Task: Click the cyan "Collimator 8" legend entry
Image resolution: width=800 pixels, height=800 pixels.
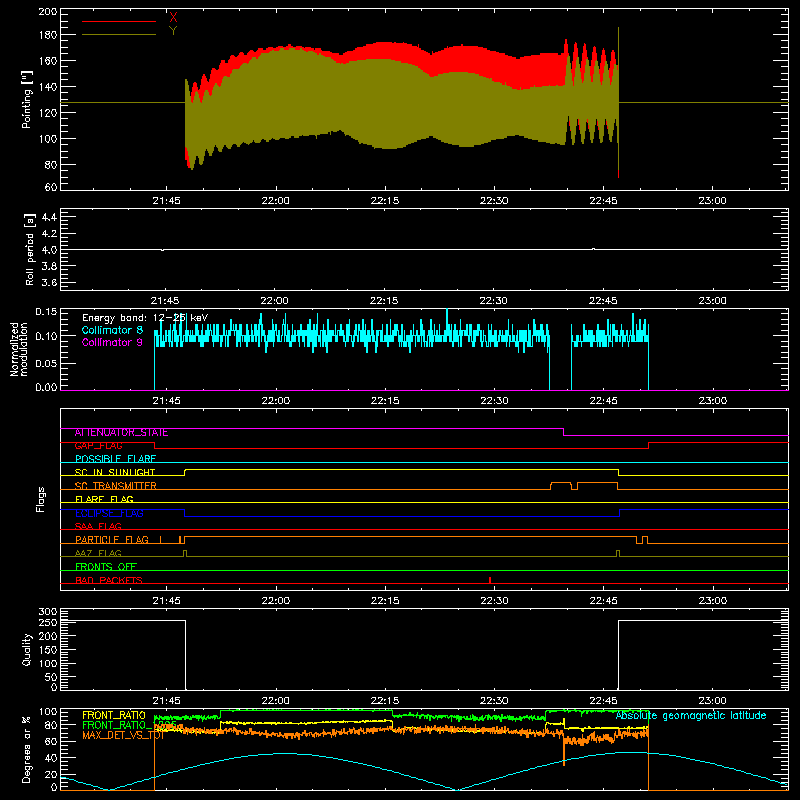Action: (x=112, y=330)
